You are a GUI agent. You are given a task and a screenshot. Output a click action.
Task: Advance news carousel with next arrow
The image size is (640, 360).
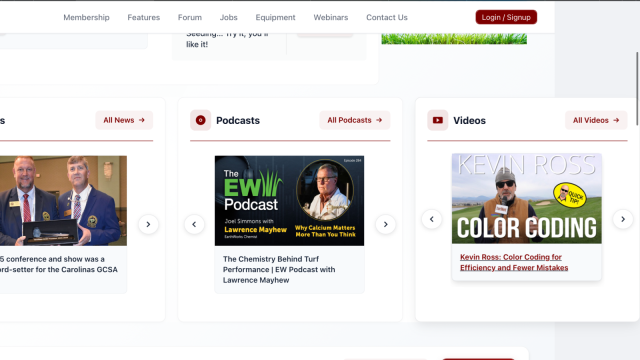(148, 224)
